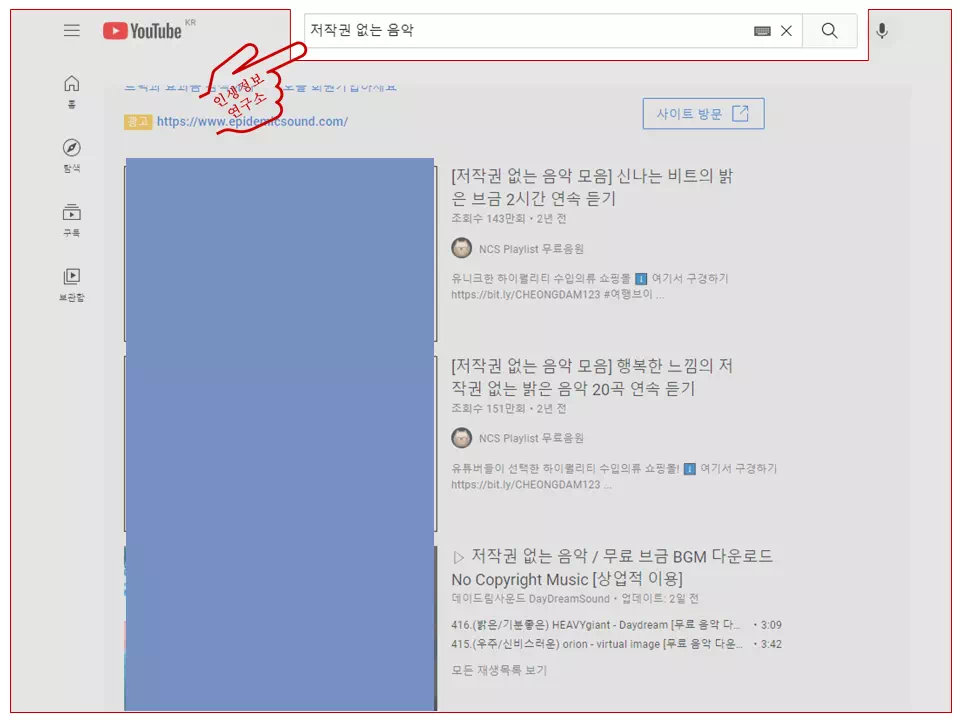Run the search with the magnifier icon

click(x=829, y=31)
